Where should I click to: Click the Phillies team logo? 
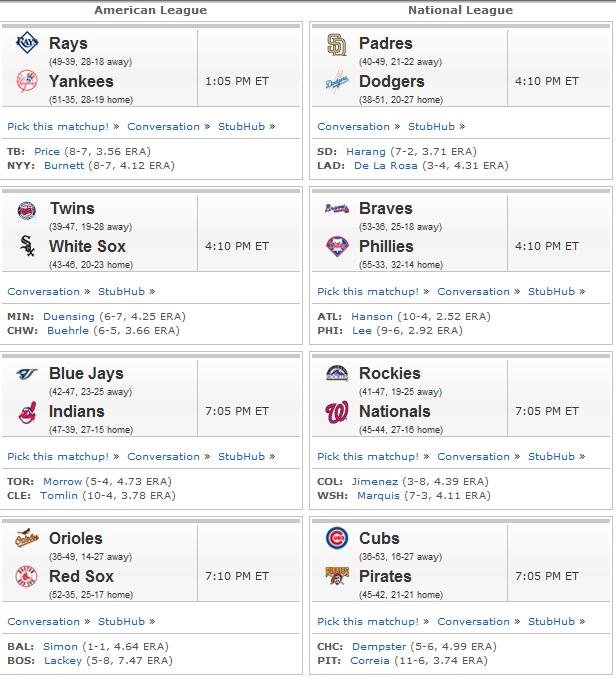coord(337,246)
